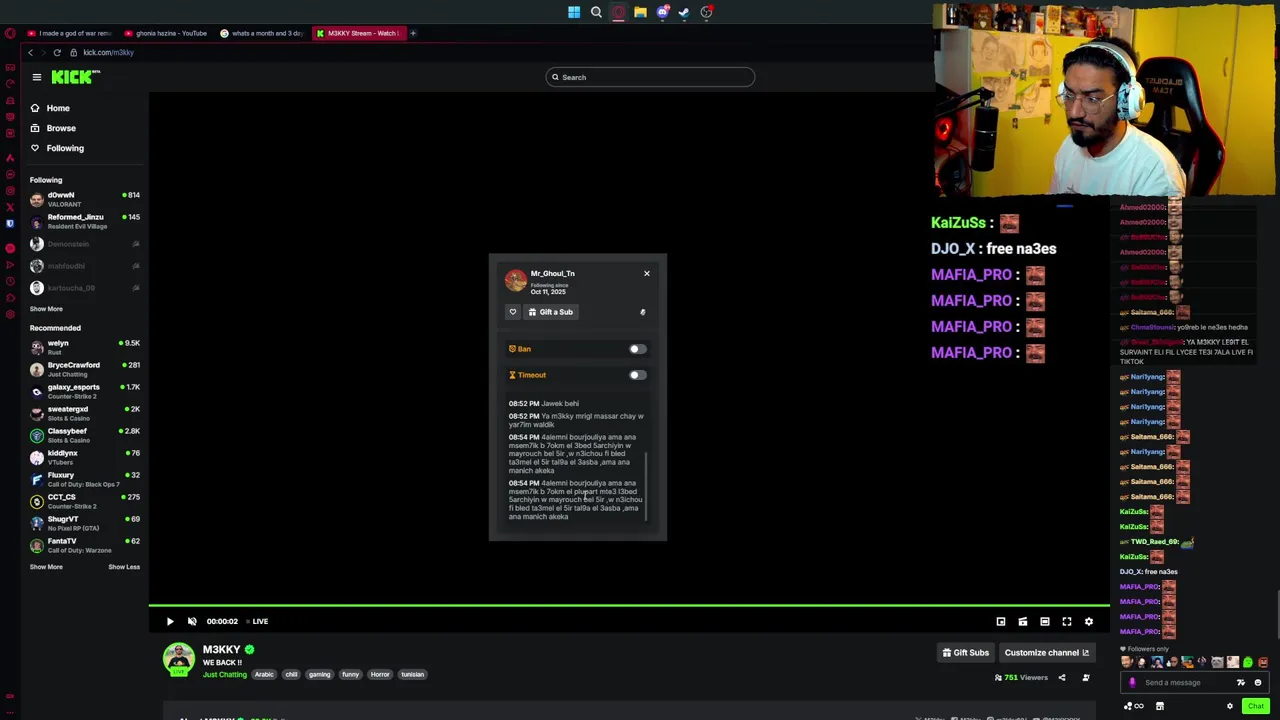Screen dimensions: 1280x720
Task: Click the kick.com/m3kky address bar
Action: [x=108, y=52]
